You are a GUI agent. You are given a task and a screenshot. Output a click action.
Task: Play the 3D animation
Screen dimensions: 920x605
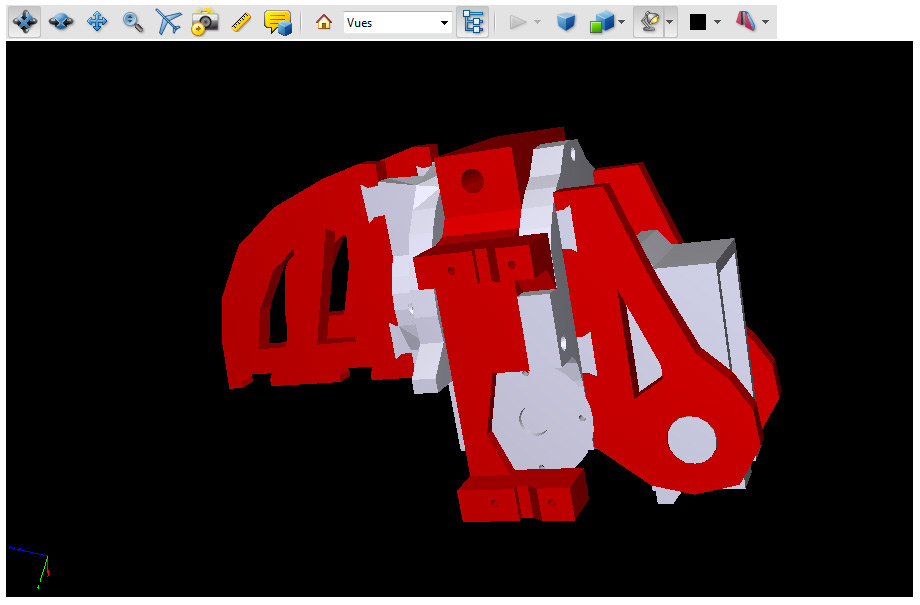point(518,22)
